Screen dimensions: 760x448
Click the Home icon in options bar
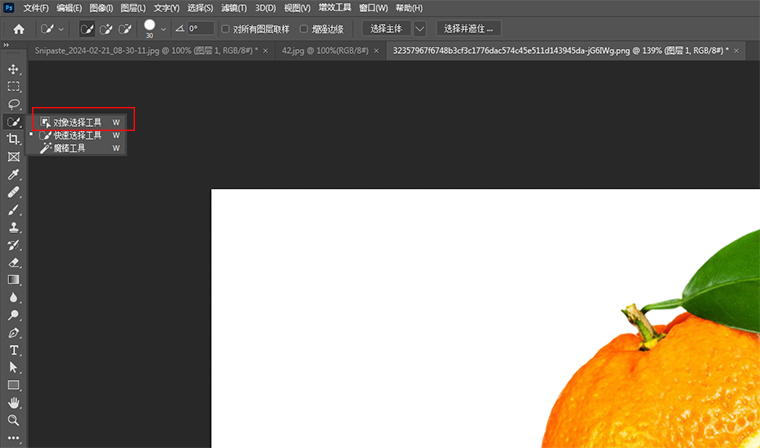point(18,29)
